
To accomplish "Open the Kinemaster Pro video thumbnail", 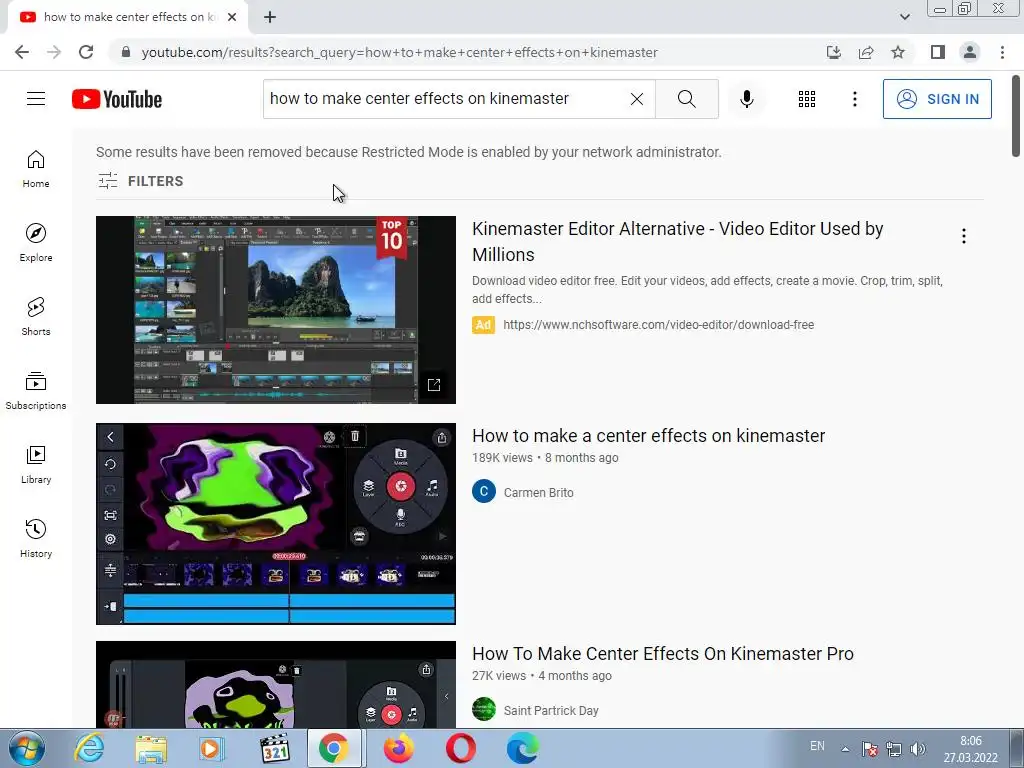I will pos(276,684).
